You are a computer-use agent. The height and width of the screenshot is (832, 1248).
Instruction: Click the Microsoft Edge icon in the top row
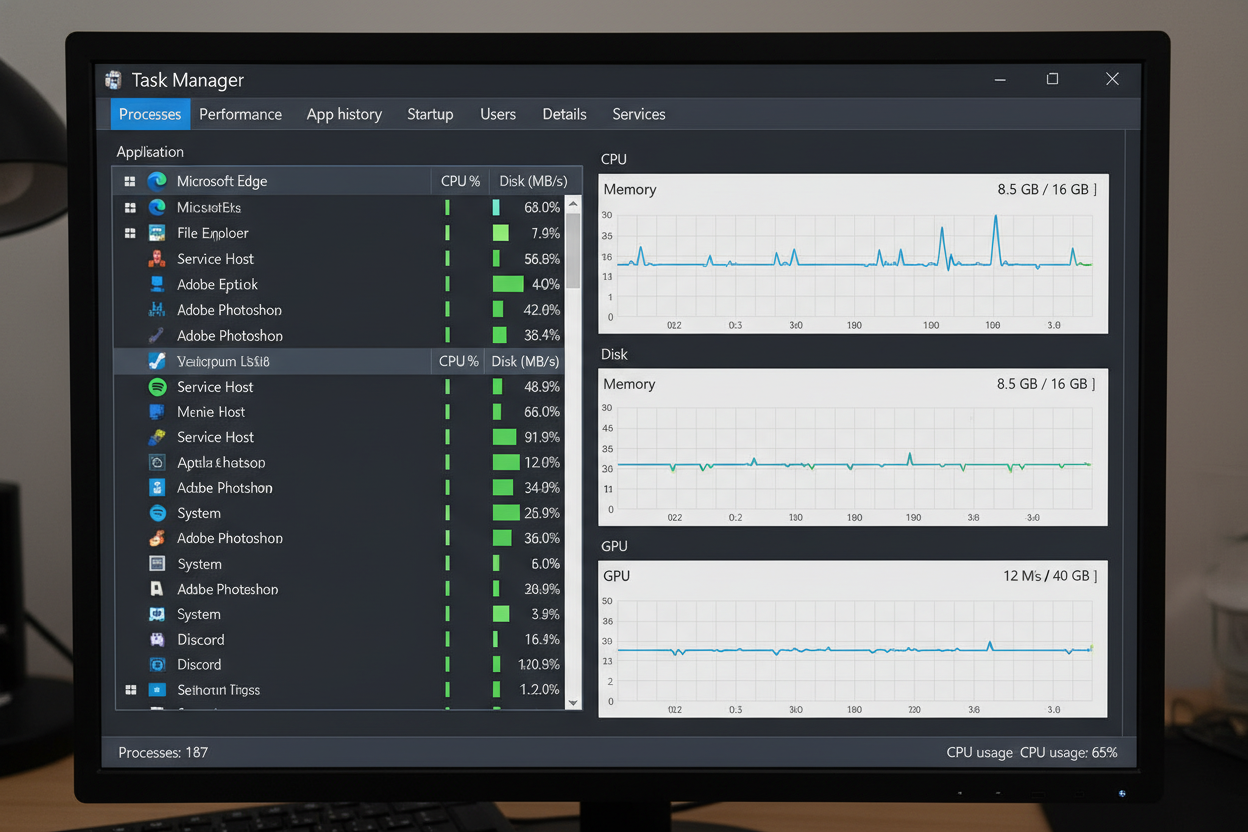pos(157,181)
